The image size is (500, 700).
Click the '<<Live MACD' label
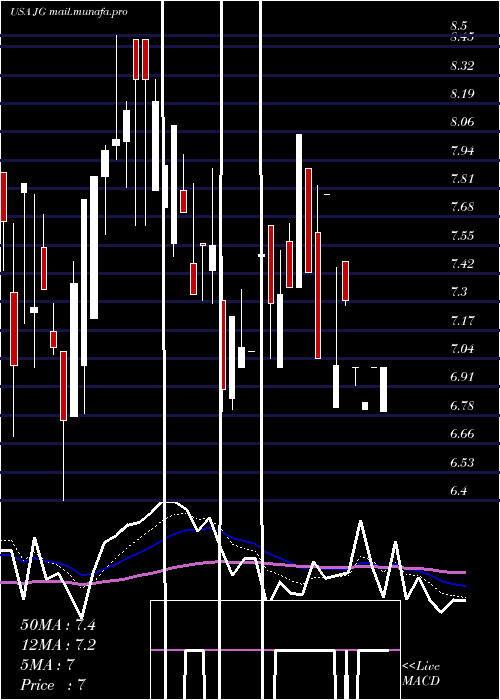click(421, 674)
